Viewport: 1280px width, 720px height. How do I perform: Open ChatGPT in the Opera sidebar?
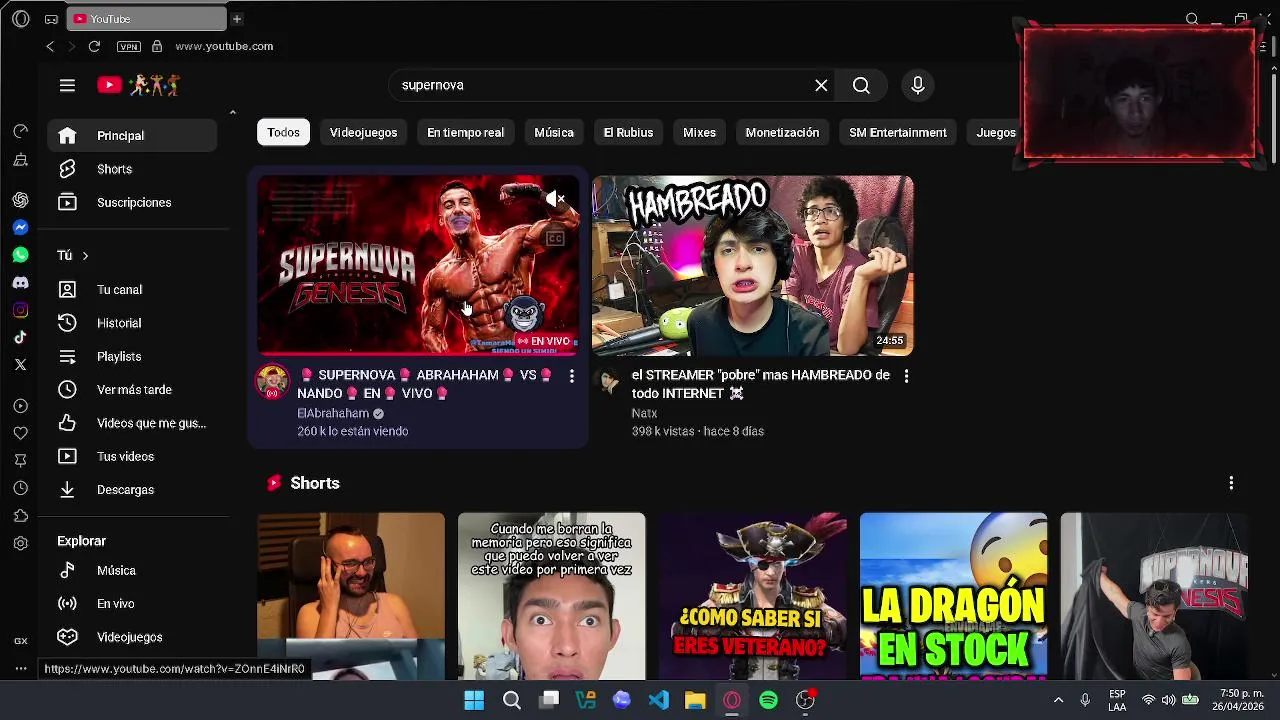click(x=20, y=200)
